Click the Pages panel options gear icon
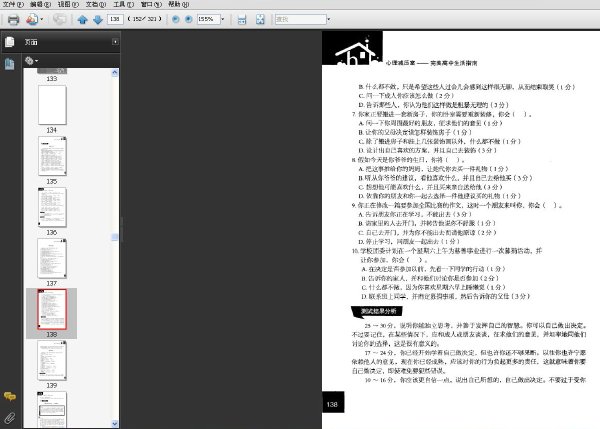600x429 pixels. 29,60
